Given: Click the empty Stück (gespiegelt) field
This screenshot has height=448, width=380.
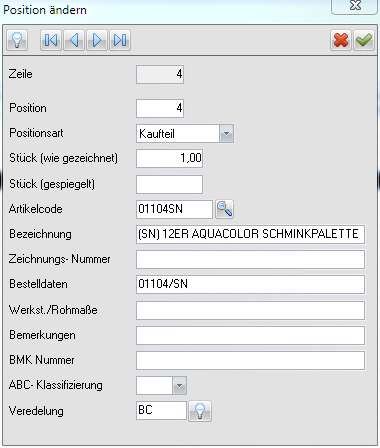Looking at the screenshot, I should coord(169,184).
